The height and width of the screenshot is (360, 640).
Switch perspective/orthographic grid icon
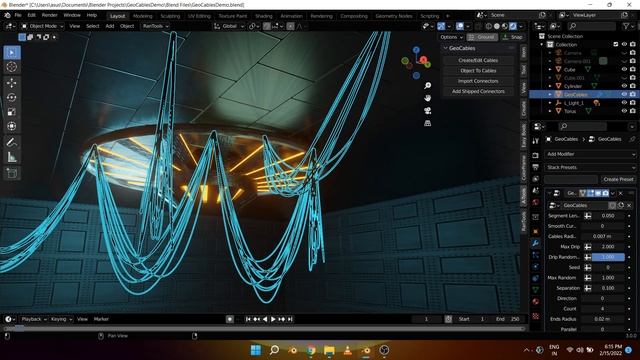click(x=427, y=123)
